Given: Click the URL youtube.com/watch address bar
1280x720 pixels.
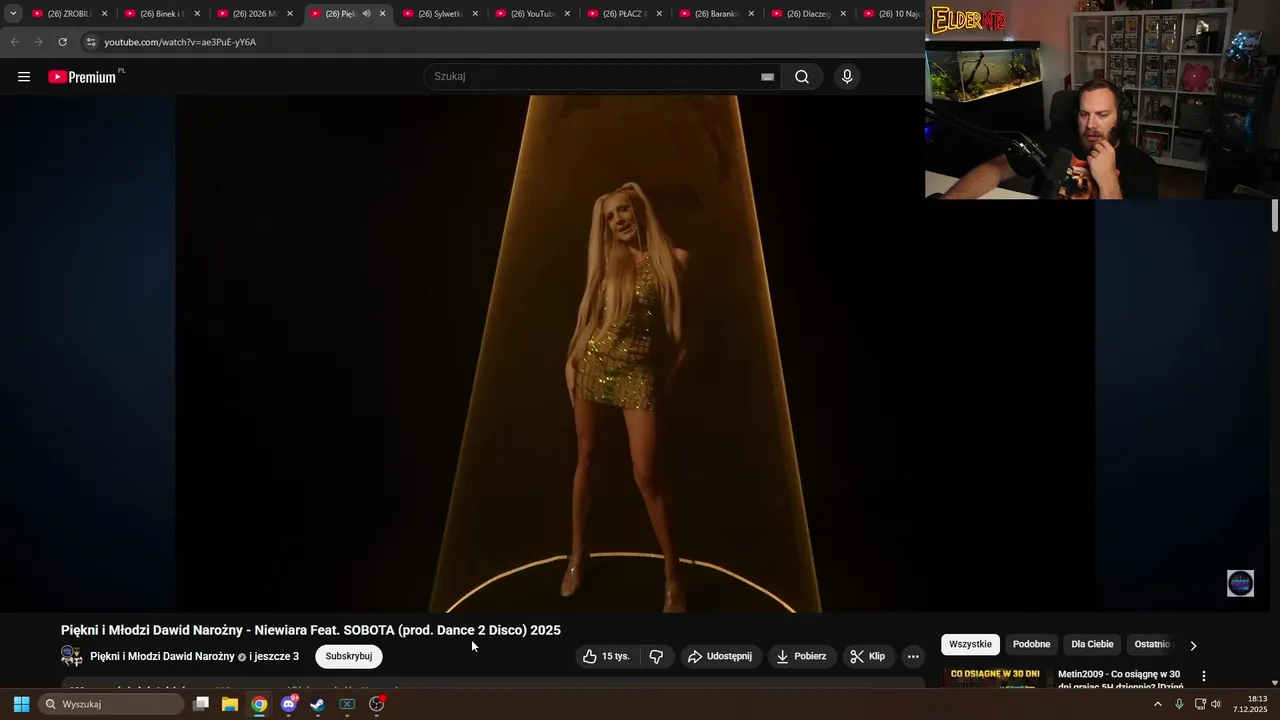Looking at the screenshot, I should [x=180, y=42].
